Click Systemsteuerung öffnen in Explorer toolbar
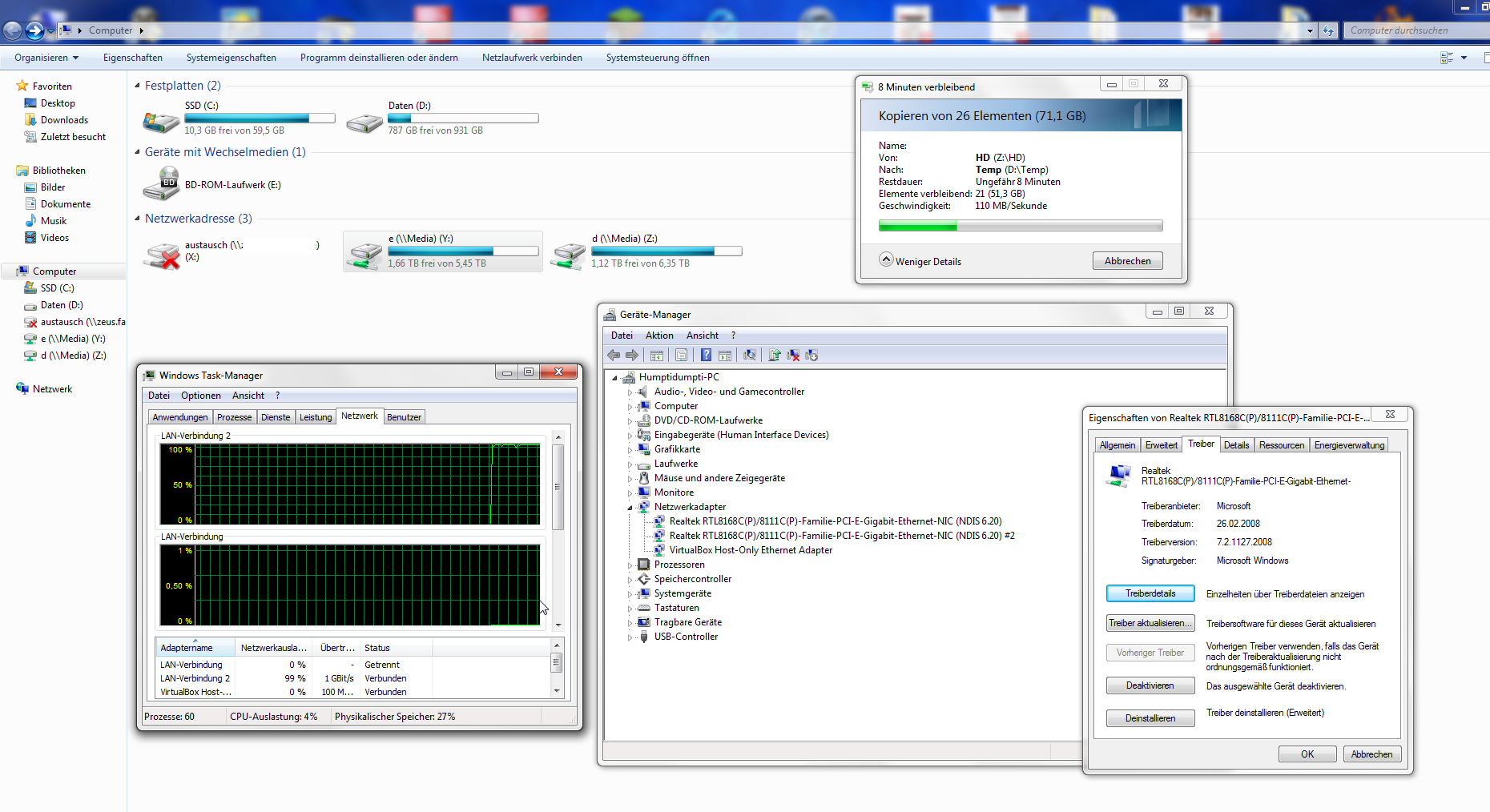The image size is (1490, 812). 658,58
